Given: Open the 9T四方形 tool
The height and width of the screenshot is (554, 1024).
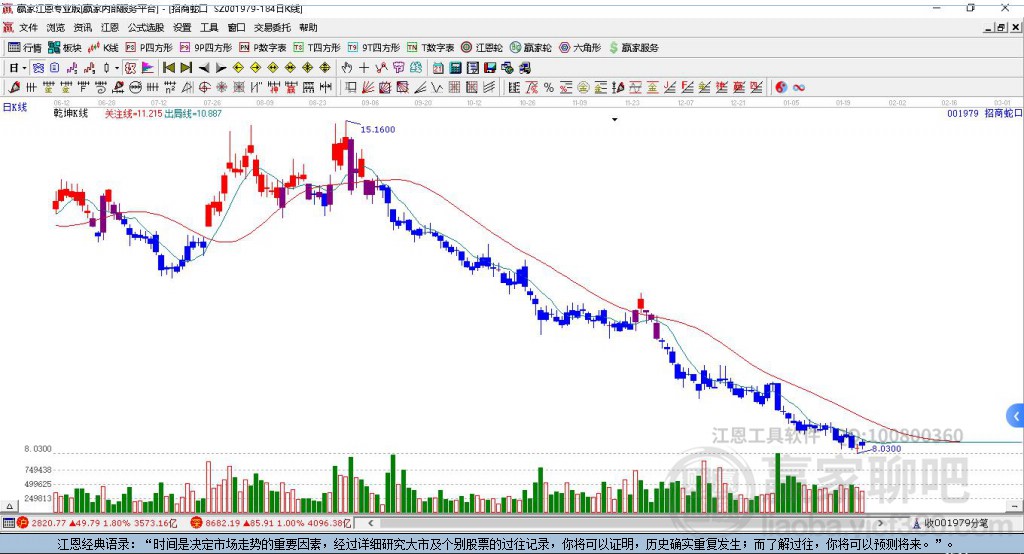Looking at the screenshot, I should pos(374,48).
